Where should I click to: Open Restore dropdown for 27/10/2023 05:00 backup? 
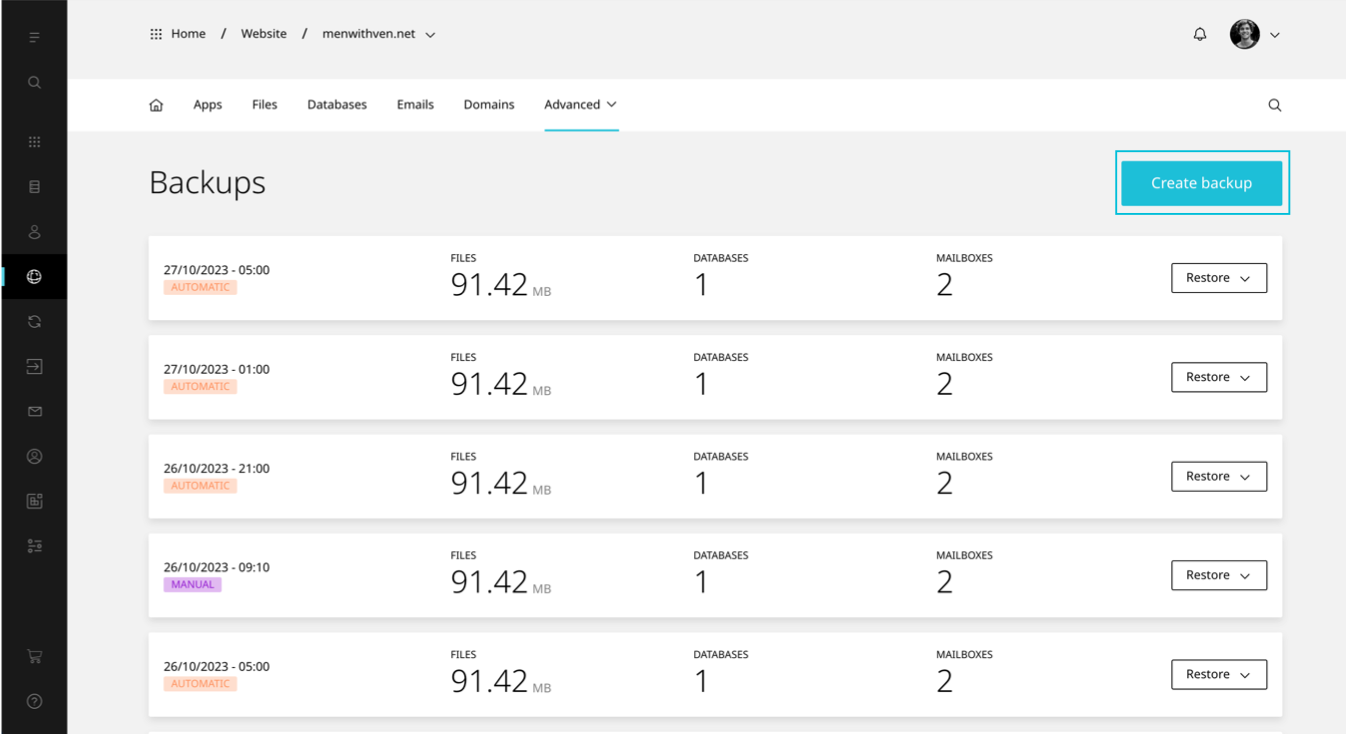point(1218,278)
